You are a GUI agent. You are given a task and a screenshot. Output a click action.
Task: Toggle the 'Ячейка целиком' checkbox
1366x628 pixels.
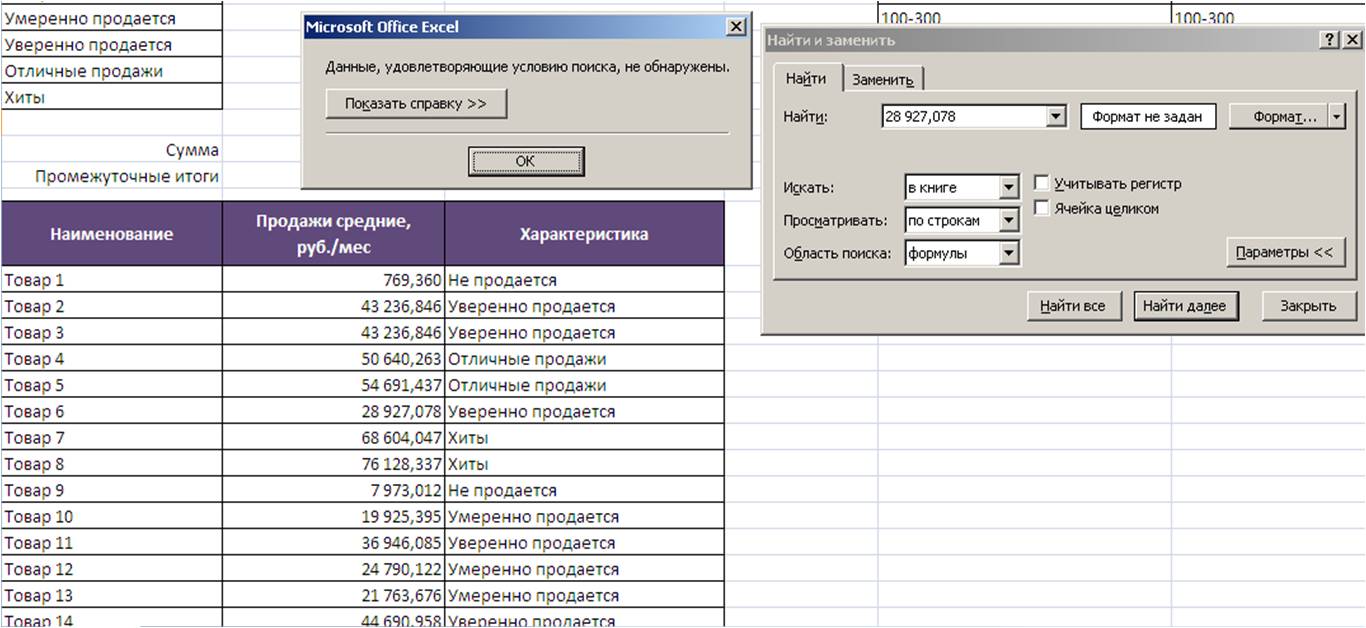point(1042,208)
